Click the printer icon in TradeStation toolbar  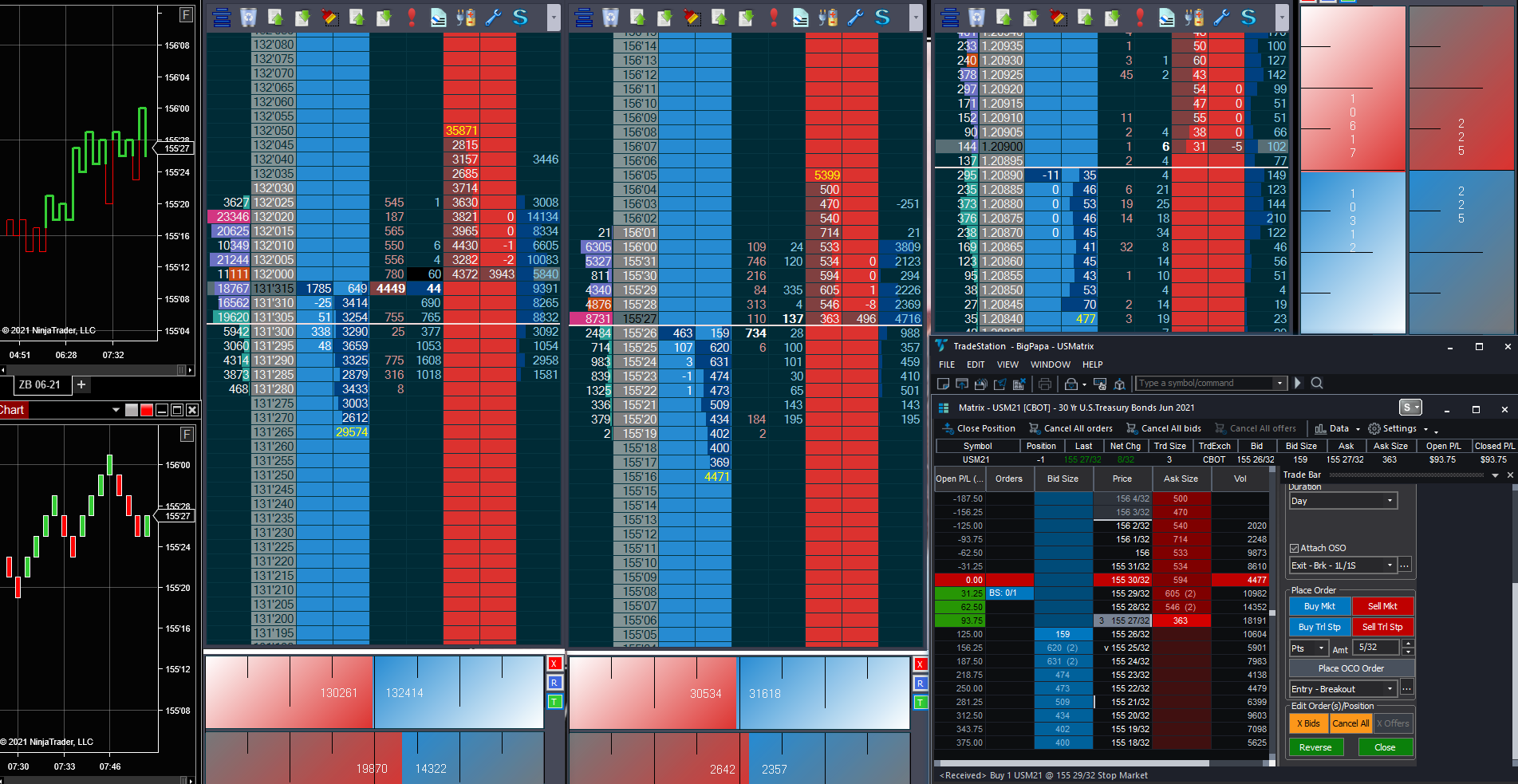(1045, 384)
